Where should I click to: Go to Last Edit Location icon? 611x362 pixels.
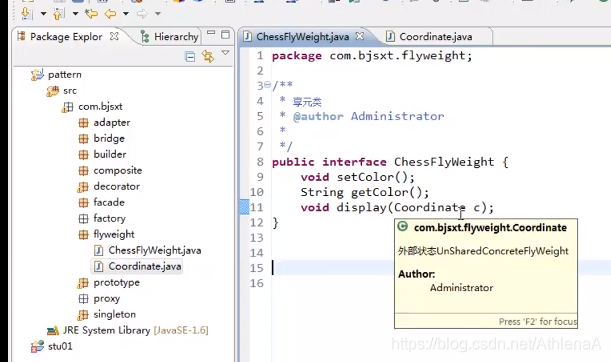pyautogui.click(x=91, y=14)
